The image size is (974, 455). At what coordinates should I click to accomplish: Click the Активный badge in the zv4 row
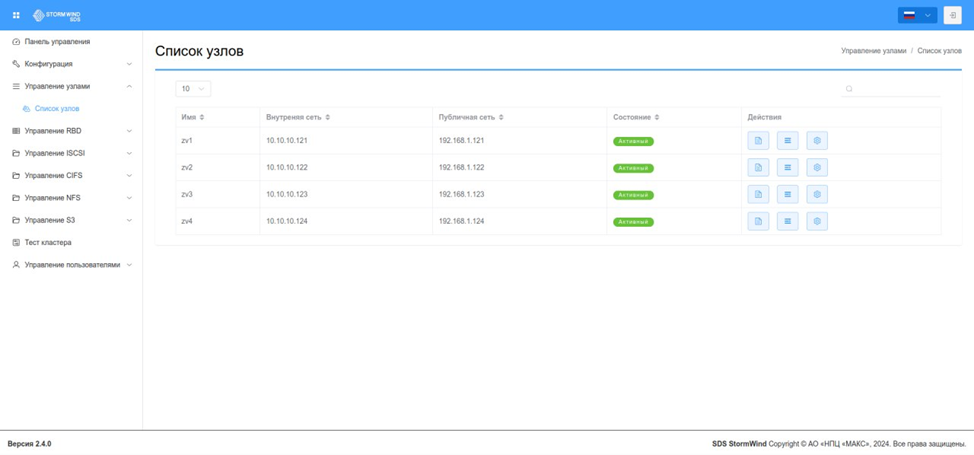pyautogui.click(x=634, y=222)
